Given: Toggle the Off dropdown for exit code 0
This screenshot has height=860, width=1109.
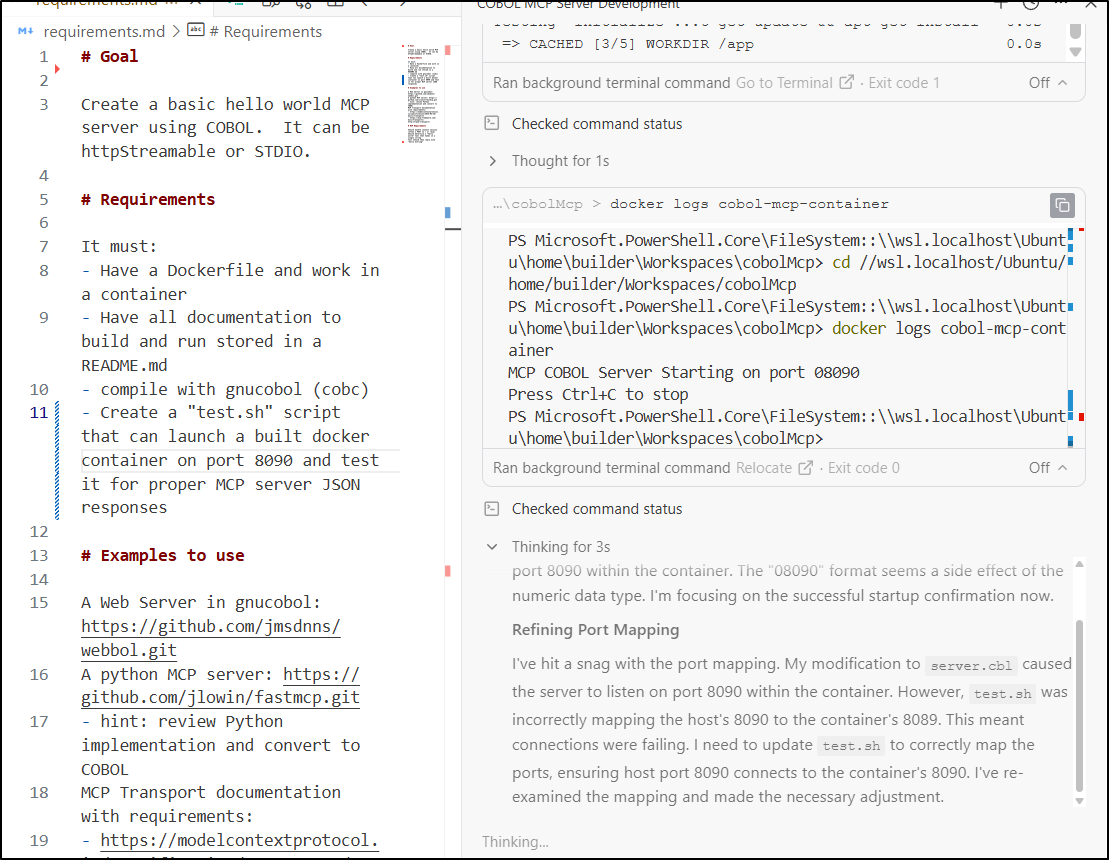Looking at the screenshot, I should click(1048, 467).
